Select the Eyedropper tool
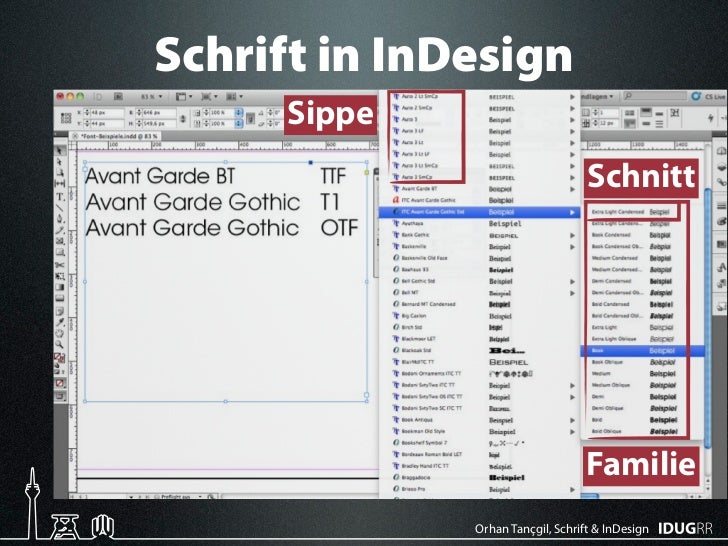 click(60, 322)
